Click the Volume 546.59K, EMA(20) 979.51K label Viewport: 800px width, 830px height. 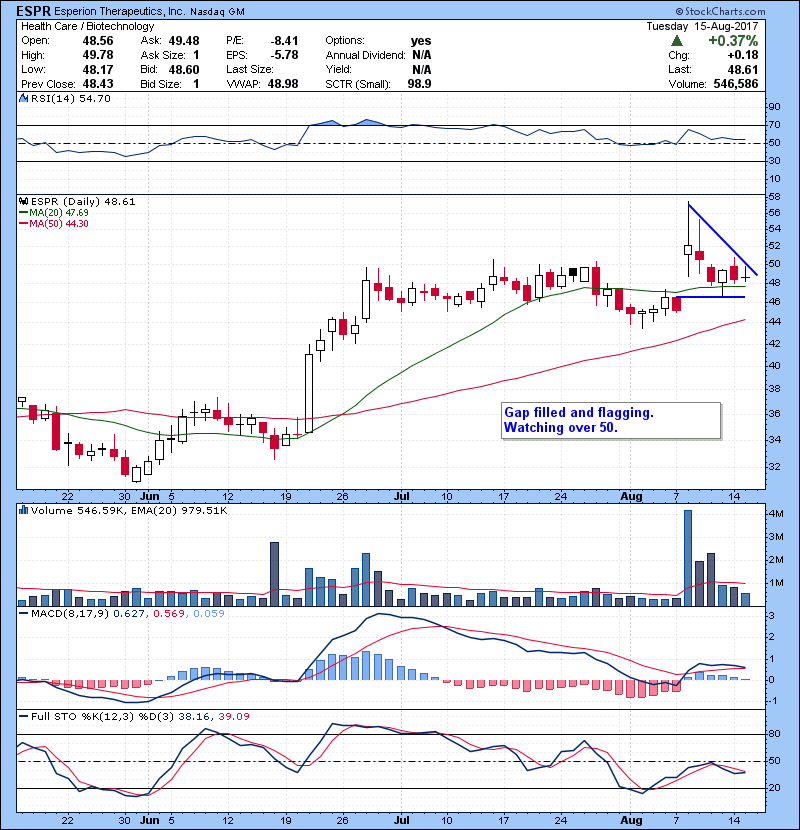(129, 510)
